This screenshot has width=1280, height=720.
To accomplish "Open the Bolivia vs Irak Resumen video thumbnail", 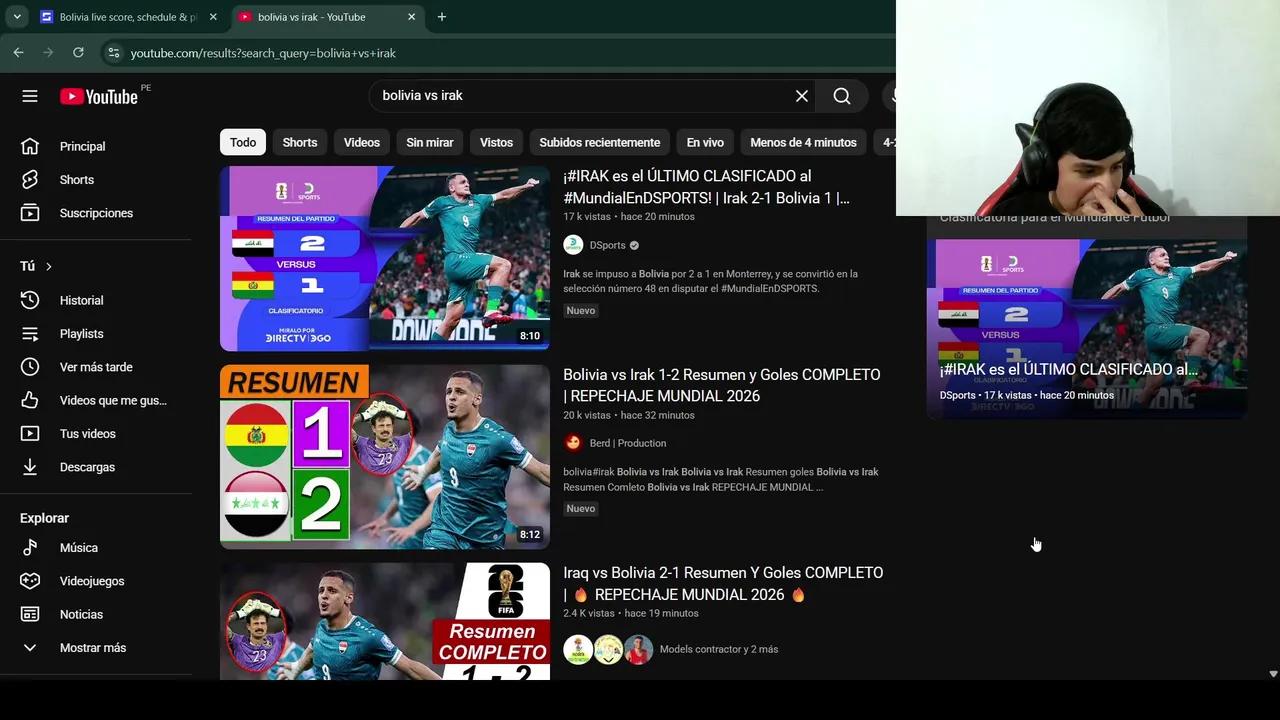I will coord(384,456).
